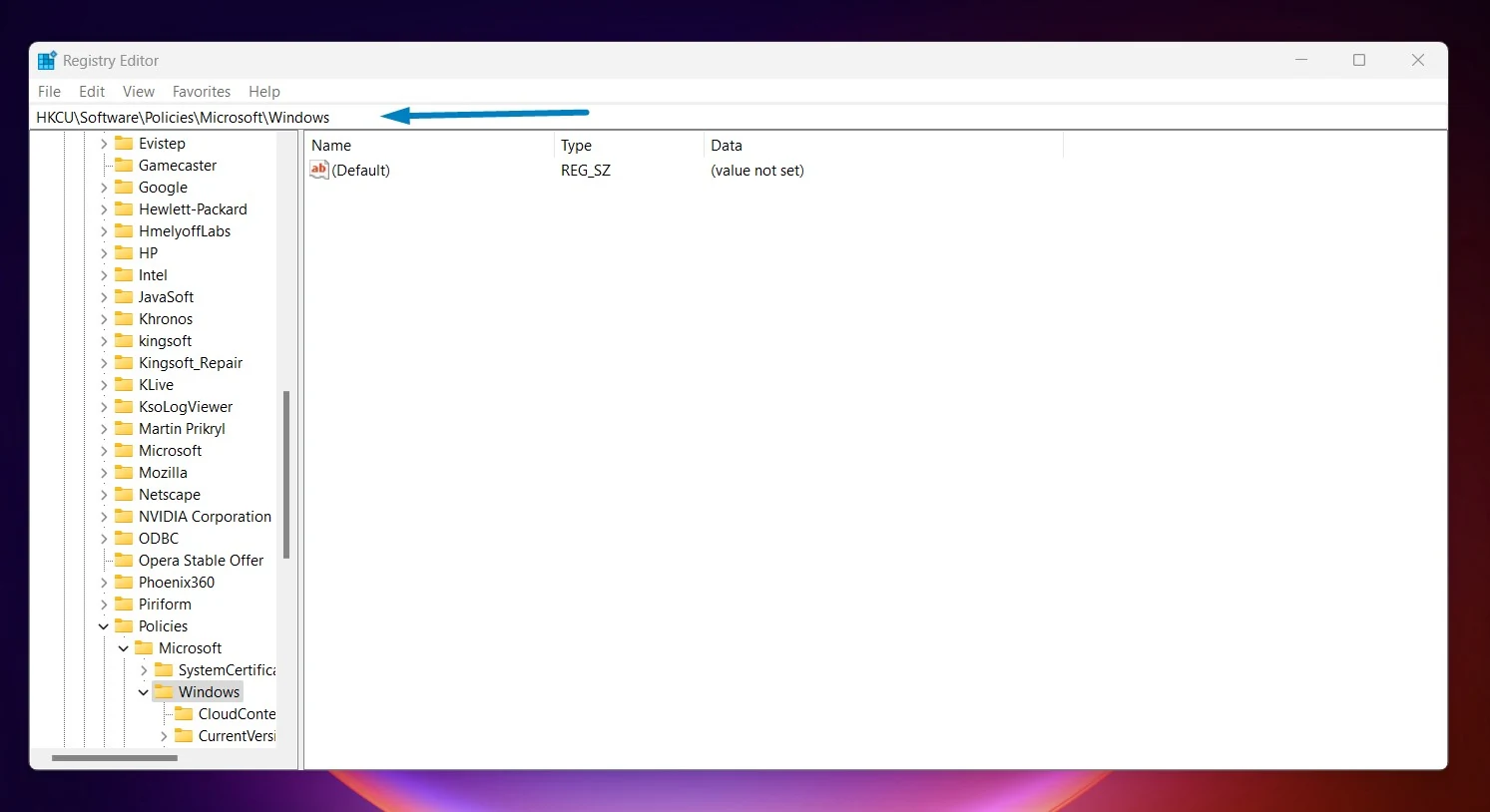This screenshot has width=1490, height=812.
Task: Click the key tree horizontal scrollbar
Action: point(115,758)
